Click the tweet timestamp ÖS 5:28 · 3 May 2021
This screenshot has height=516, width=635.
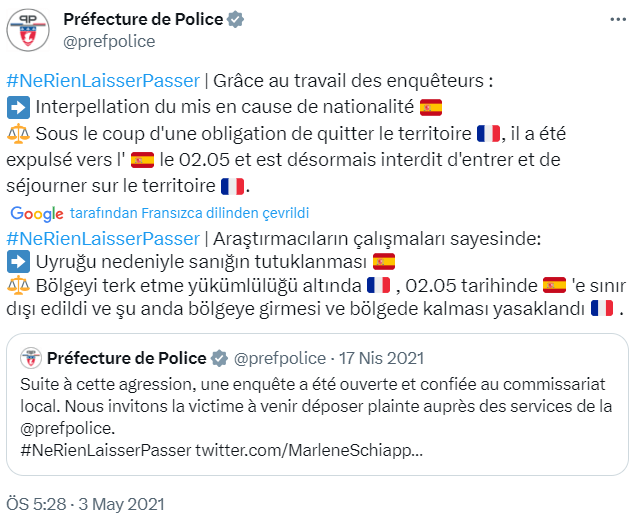(84, 504)
